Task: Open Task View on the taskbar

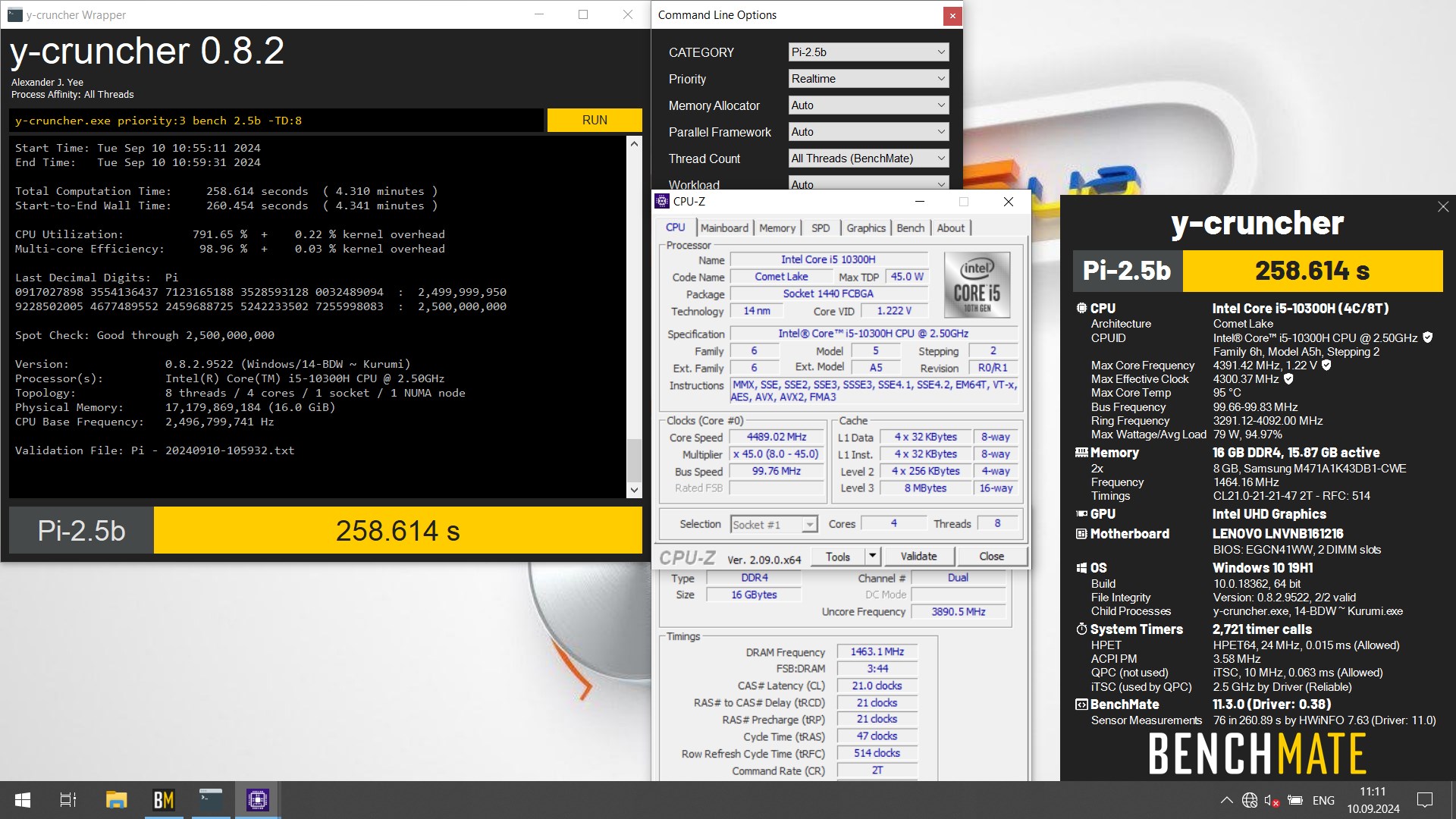Action: click(x=67, y=800)
